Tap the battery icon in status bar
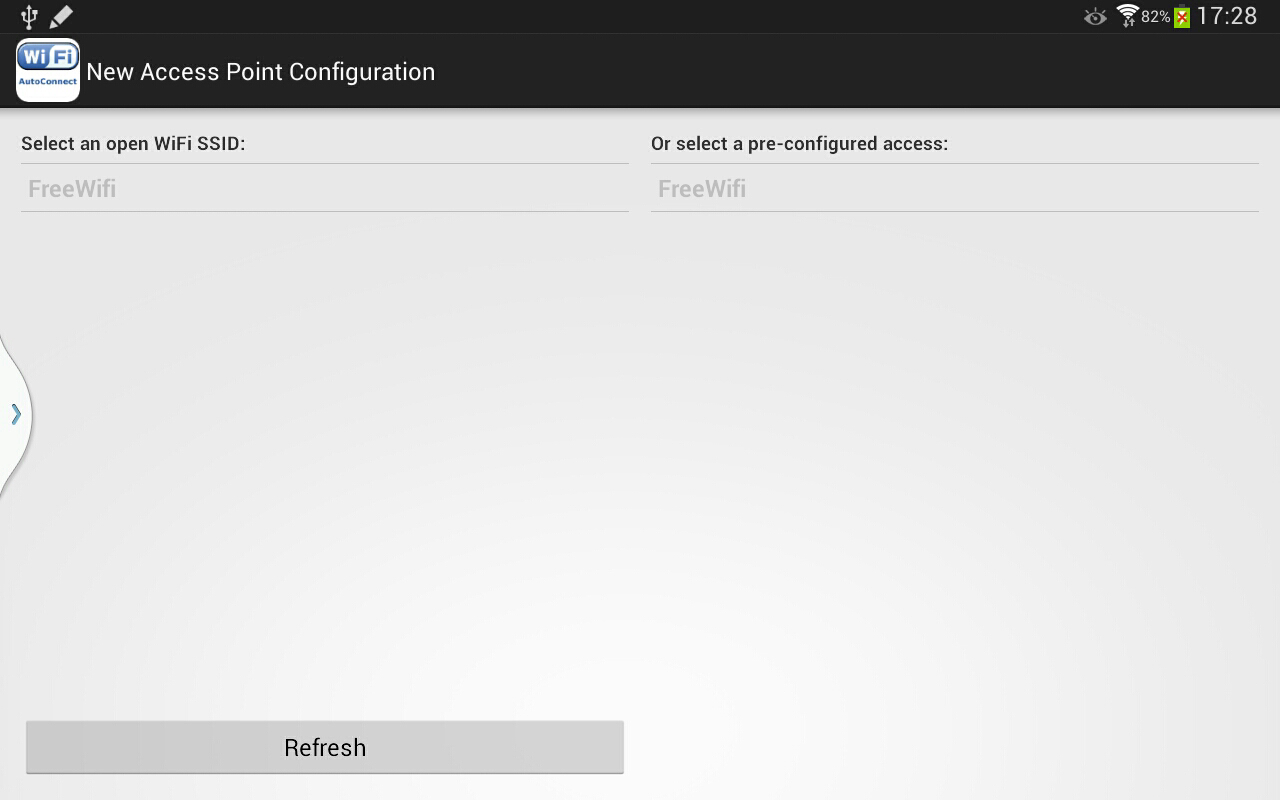This screenshot has height=800, width=1280. coord(1182,17)
